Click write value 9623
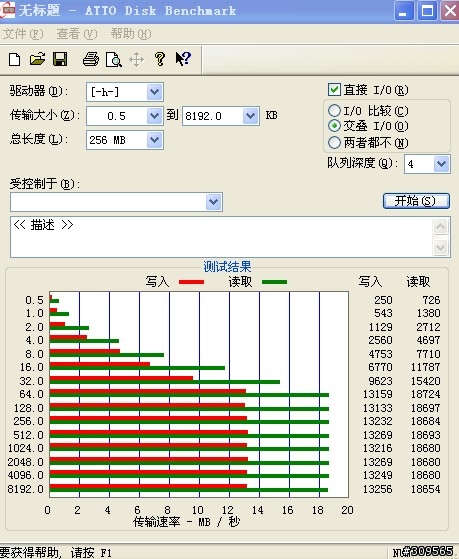Screen dimensions: 459x559 pos(381,381)
